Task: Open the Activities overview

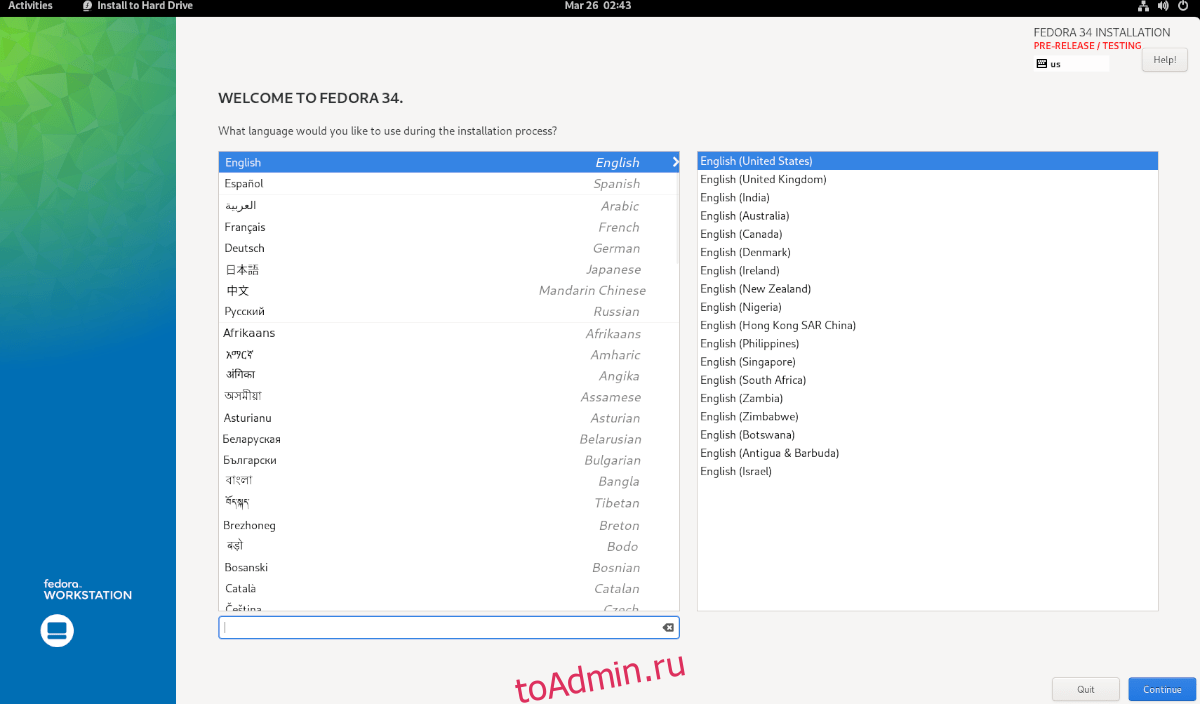Action: 30,6
